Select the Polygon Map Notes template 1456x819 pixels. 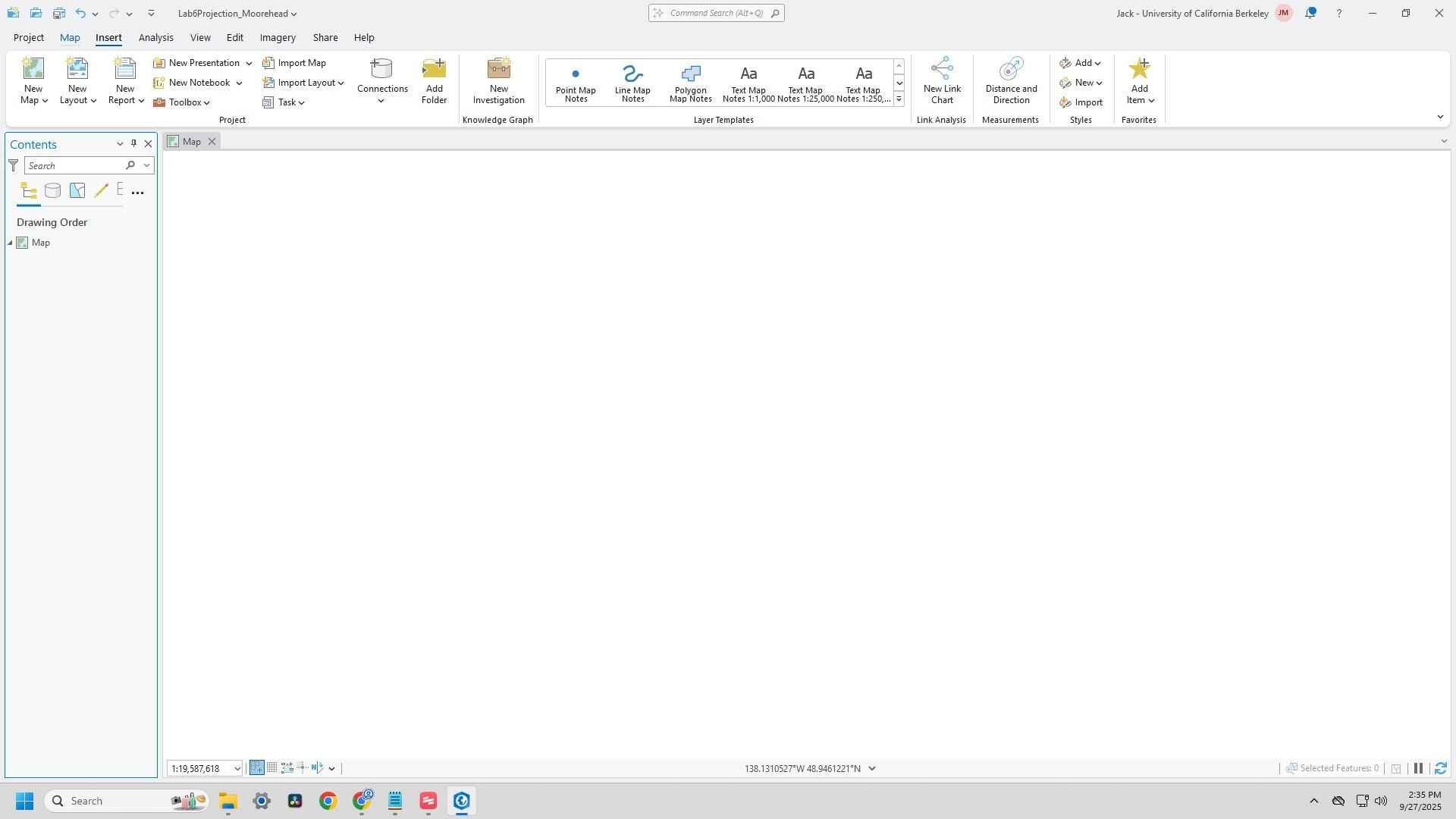point(690,82)
